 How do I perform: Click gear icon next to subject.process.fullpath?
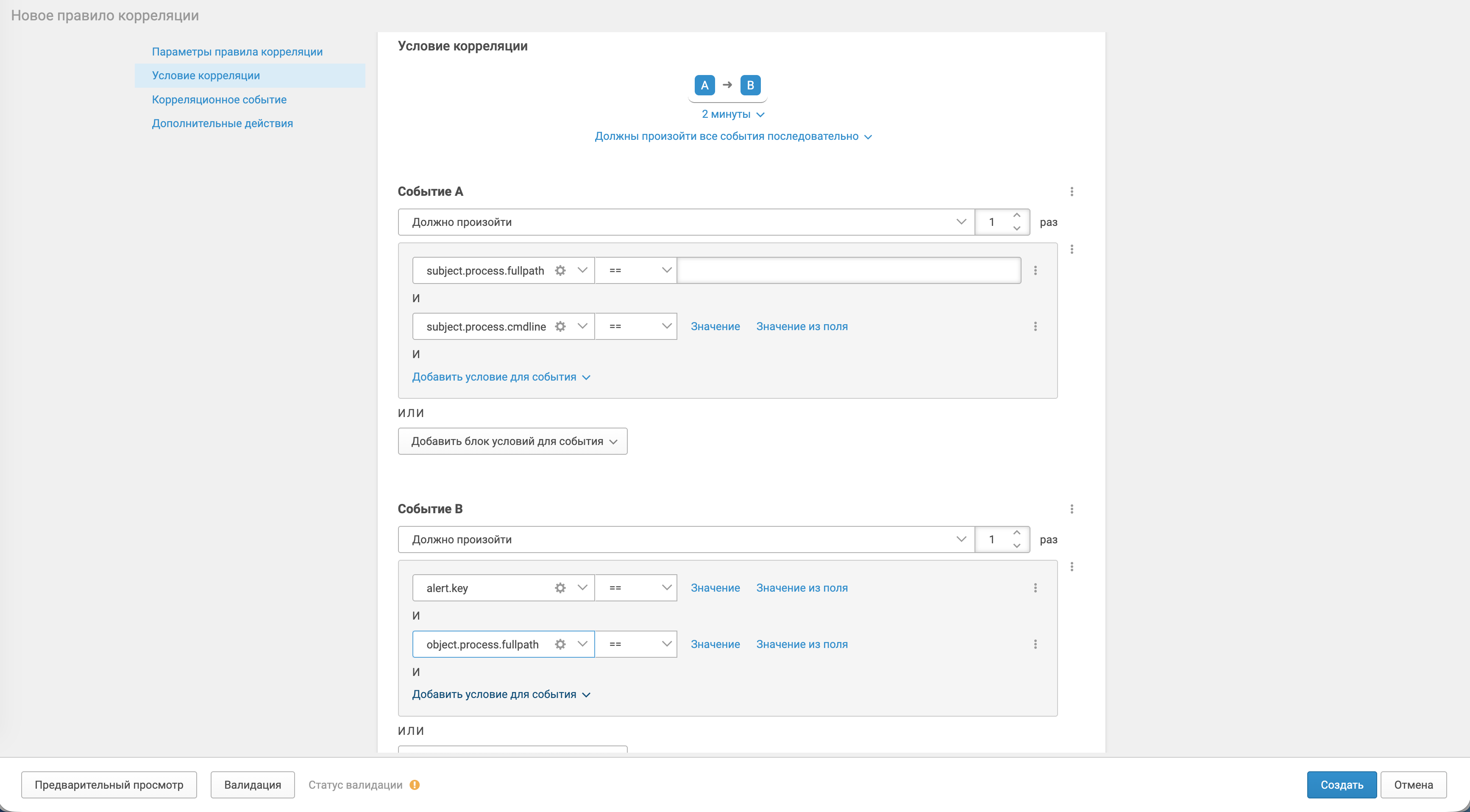[x=560, y=270]
